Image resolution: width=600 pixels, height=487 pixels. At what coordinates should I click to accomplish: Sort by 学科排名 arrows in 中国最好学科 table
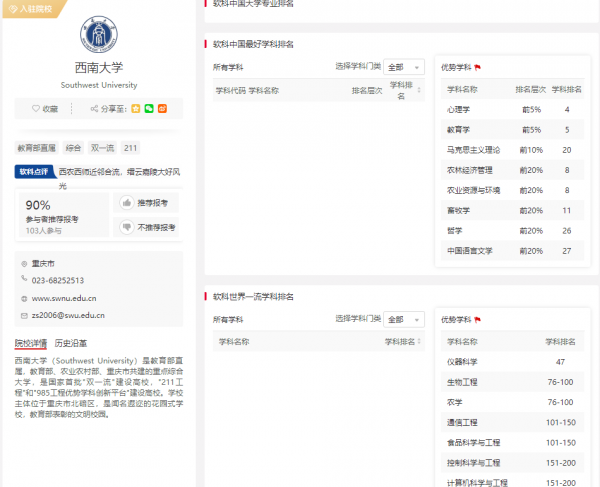pos(419,90)
